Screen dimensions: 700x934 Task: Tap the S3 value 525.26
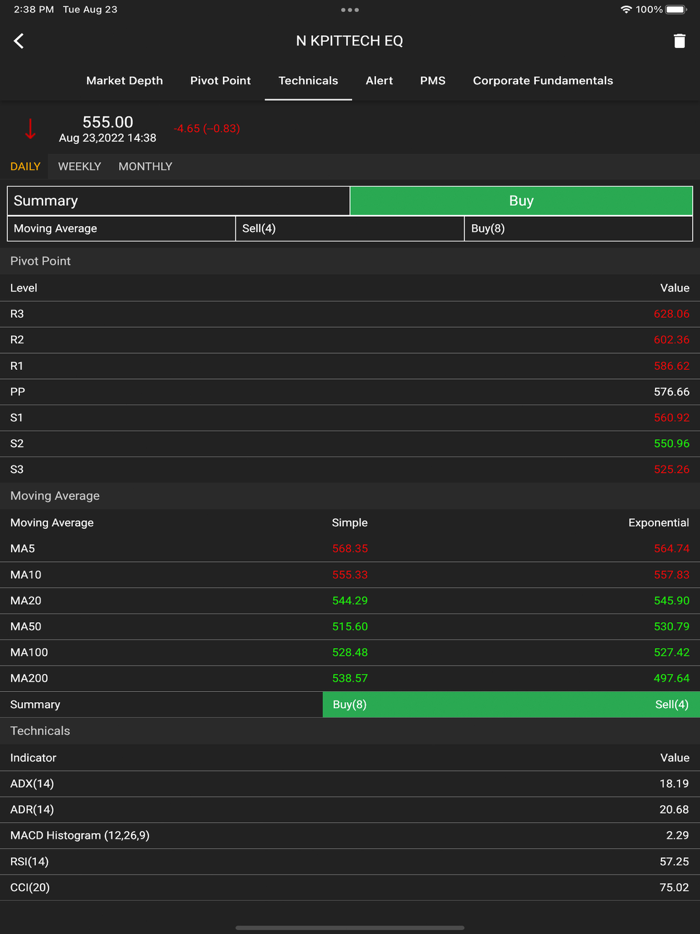tap(671, 469)
